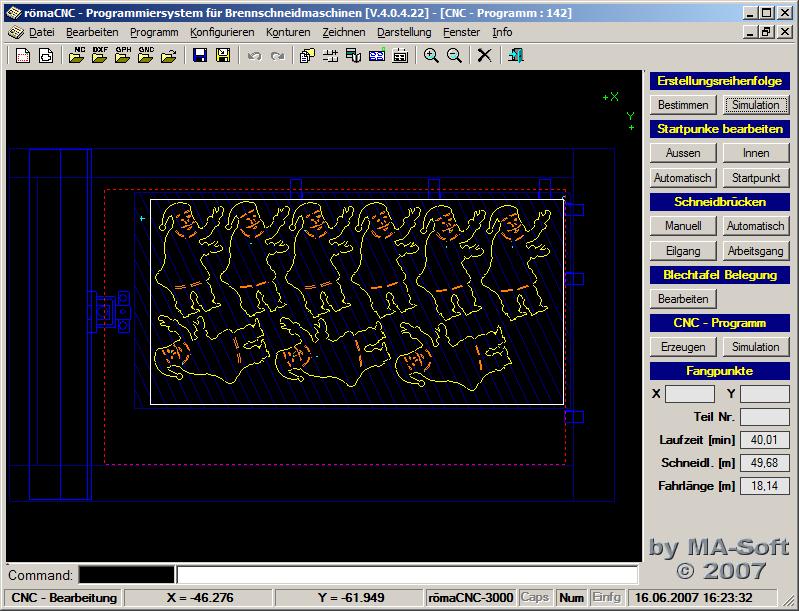The width and height of the screenshot is (799, 611).
Task: Open a GND file via toolbar icon
Action: pyautogui.click(x=146, y=56)
